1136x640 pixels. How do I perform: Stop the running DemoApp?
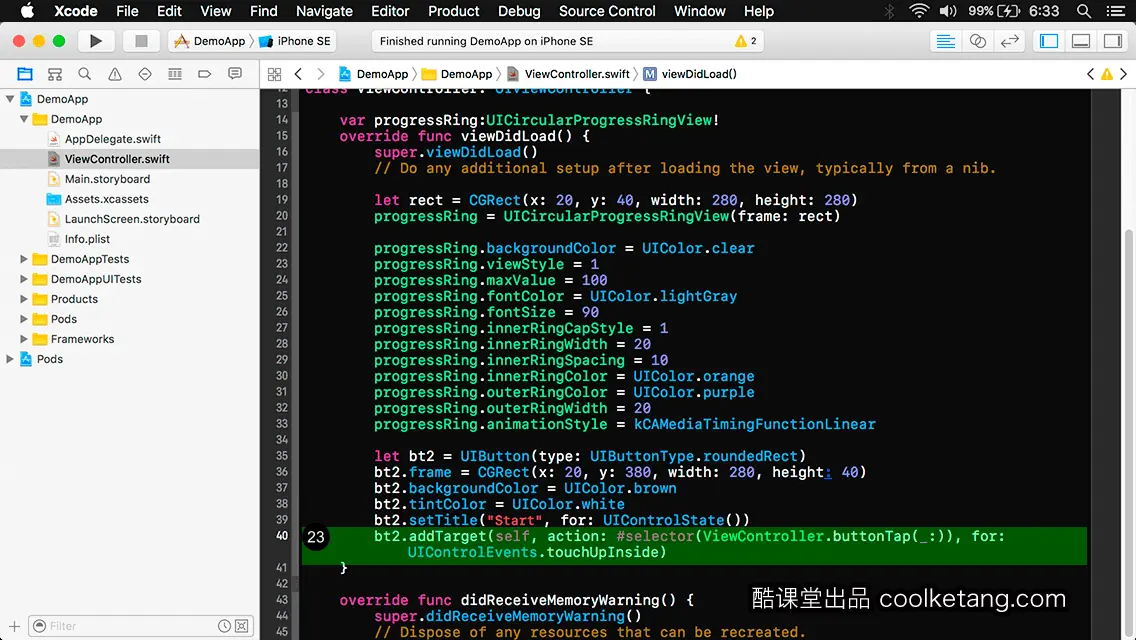(141, 41)
